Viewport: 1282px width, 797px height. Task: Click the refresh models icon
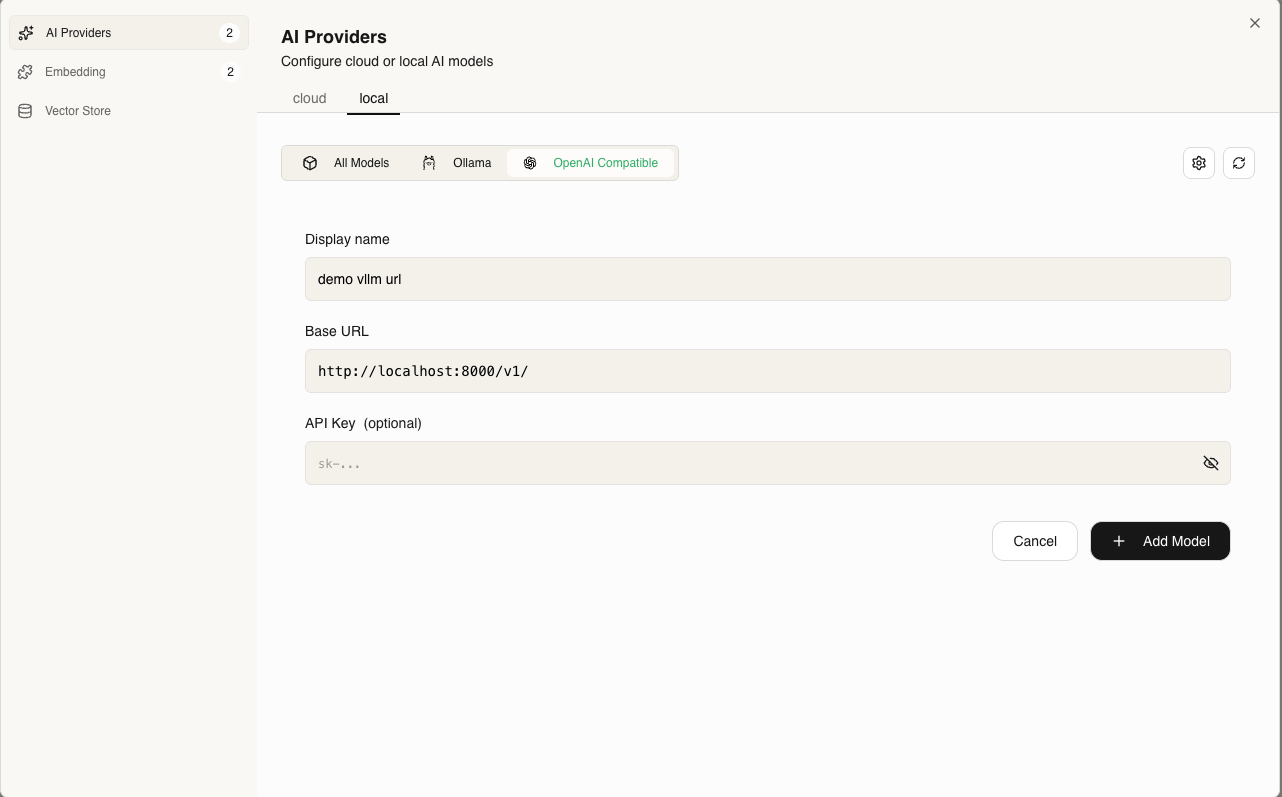pyautogui.click(x=1238, y=162)
